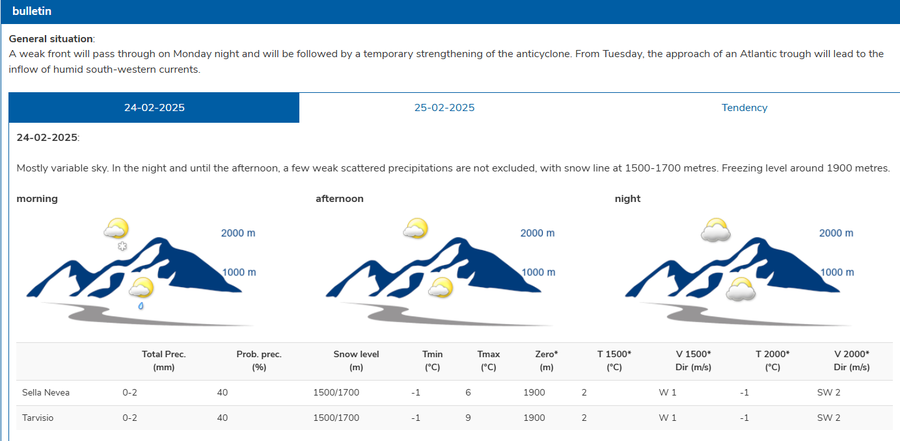Click Tarvisio Tmax value 9
The height and width of the screenshot is (441, 900).
point(468,417)
